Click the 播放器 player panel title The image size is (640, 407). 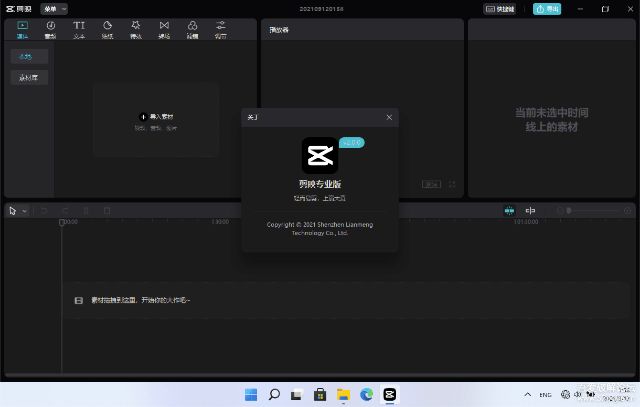pos(279,30)
